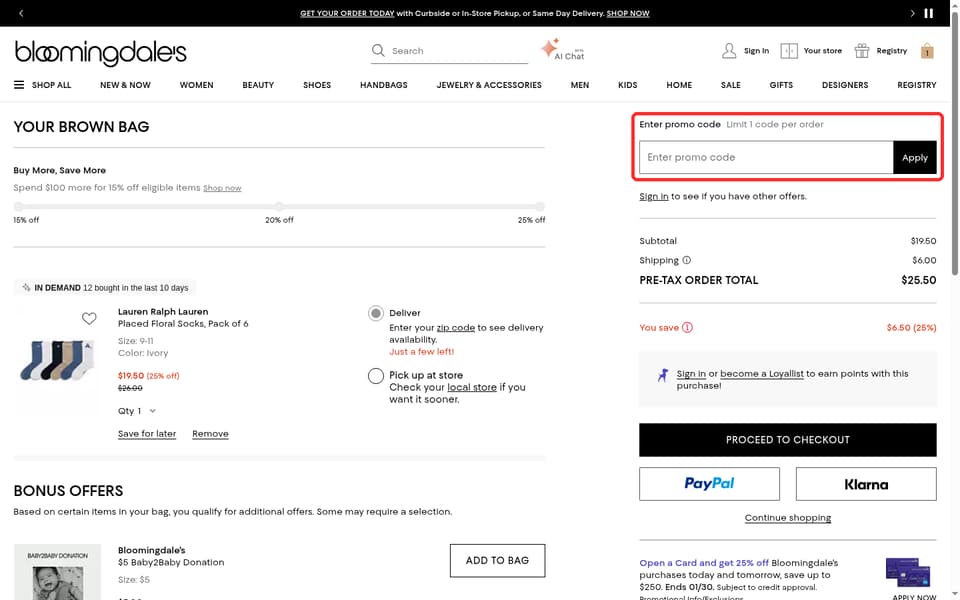Open the SALE menu
This screenshot has height=600, width=960.
click(x=730, y=85)
